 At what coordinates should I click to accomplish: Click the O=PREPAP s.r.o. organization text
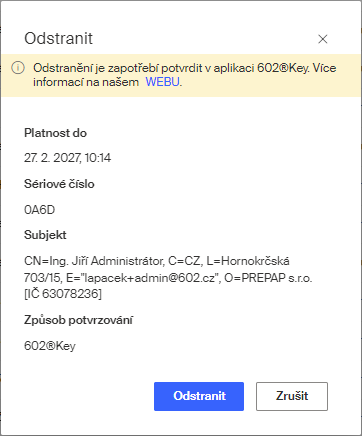click(x=268, y=278)
